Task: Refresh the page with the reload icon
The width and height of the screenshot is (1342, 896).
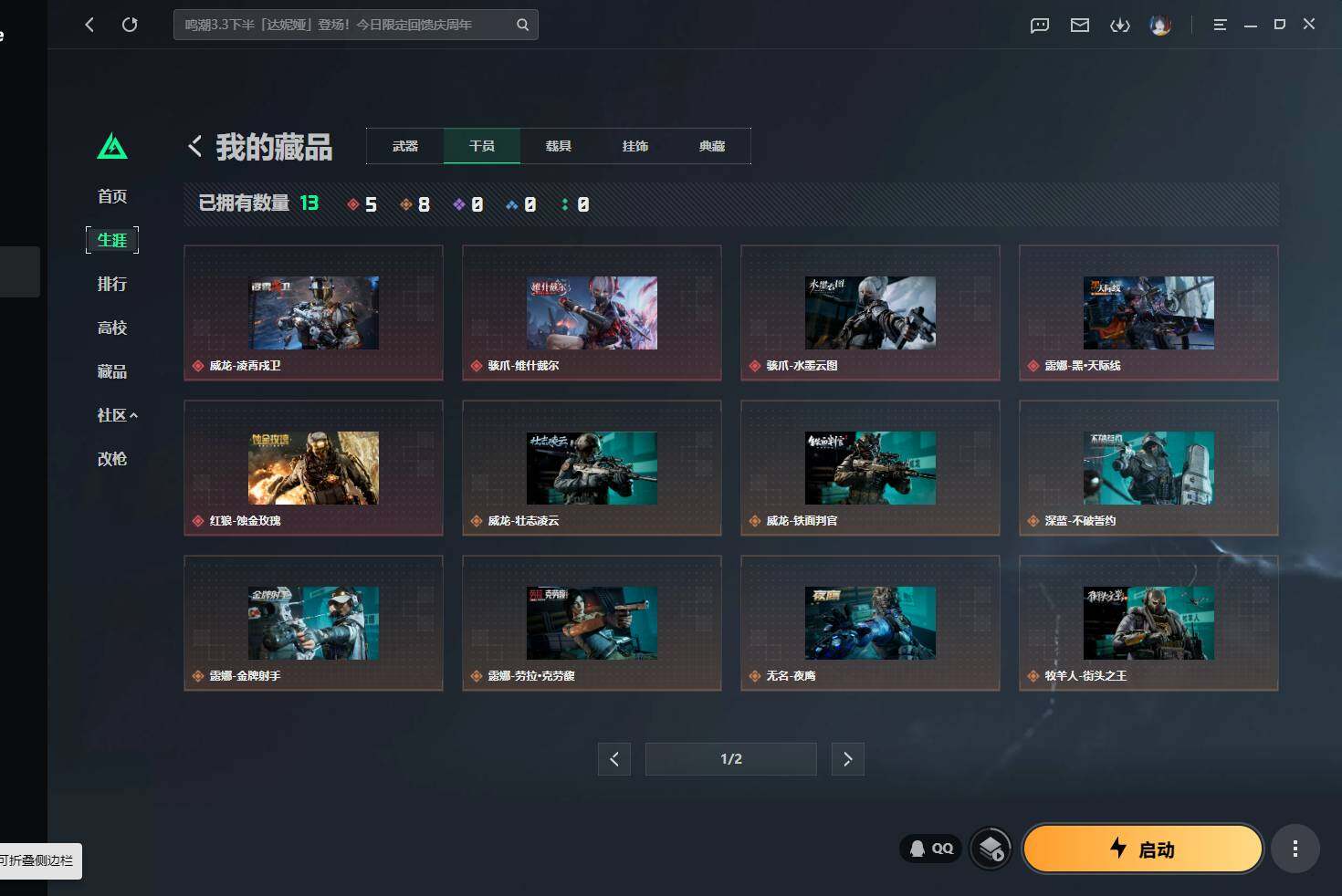Action: tap(130, 25)
